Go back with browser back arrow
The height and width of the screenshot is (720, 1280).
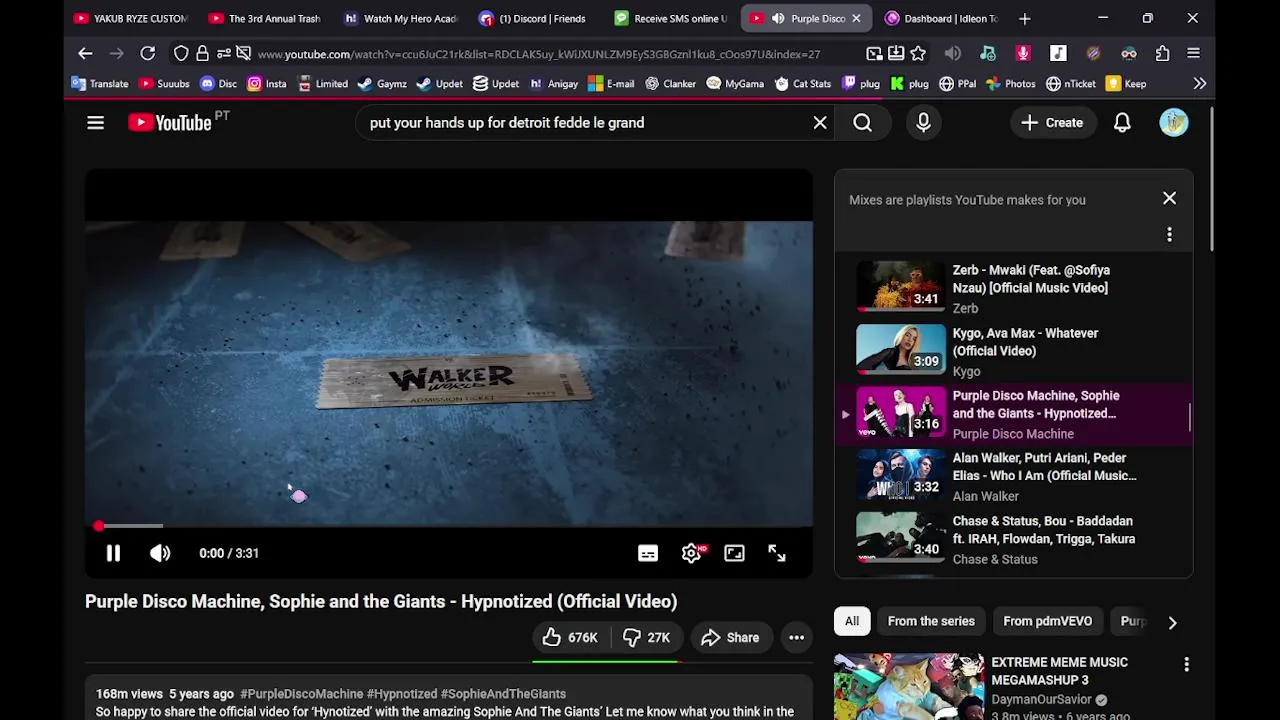point(85,53)
